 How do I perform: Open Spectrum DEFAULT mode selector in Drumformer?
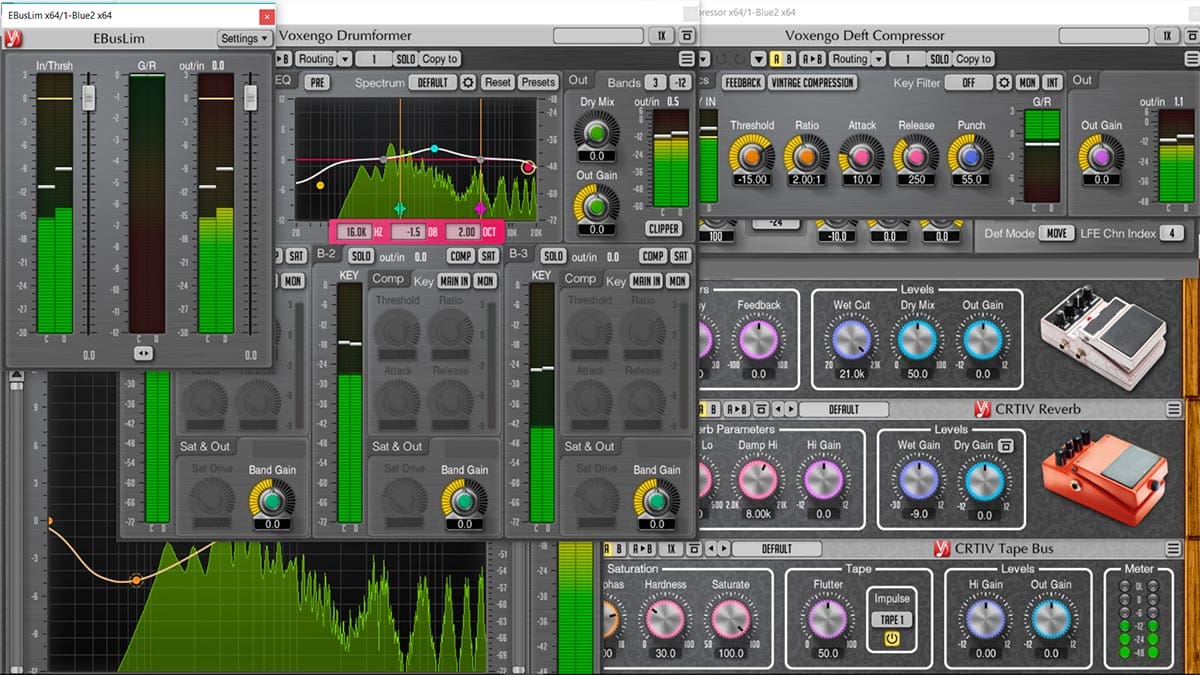tap(433, 82)
